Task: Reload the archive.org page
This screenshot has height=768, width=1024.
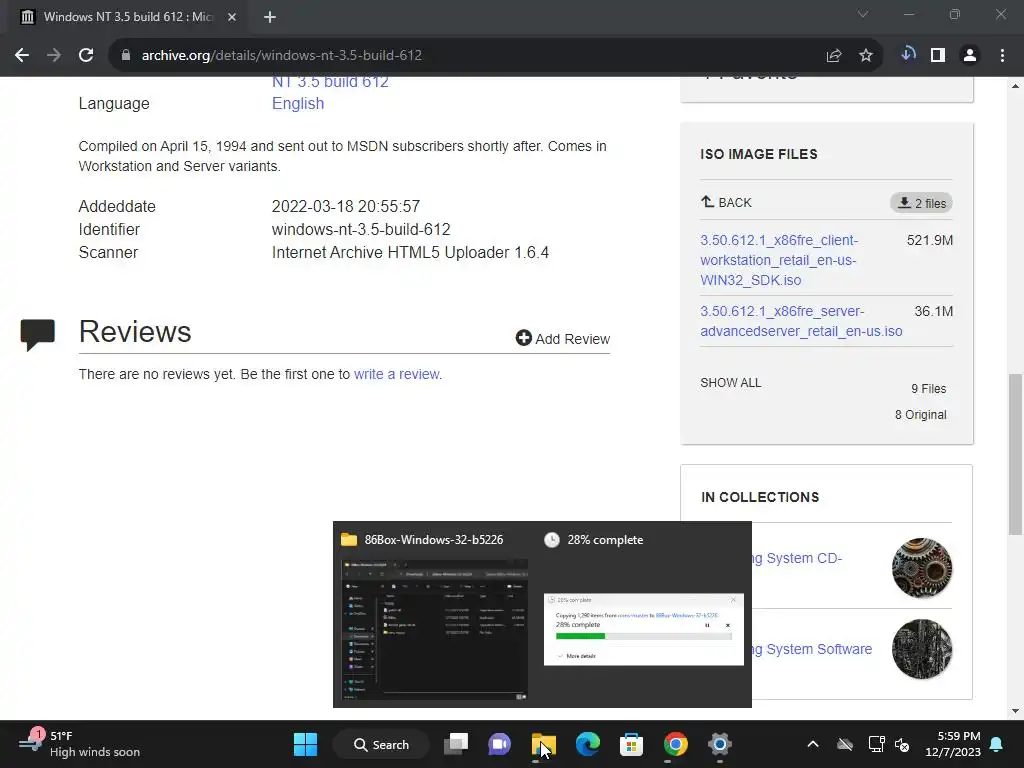Action: pyautogui.click(x=86, y=56)
